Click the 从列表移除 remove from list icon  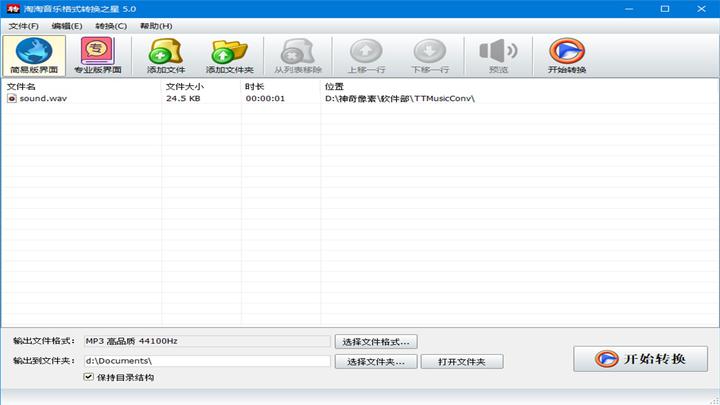tap(298, 56)
